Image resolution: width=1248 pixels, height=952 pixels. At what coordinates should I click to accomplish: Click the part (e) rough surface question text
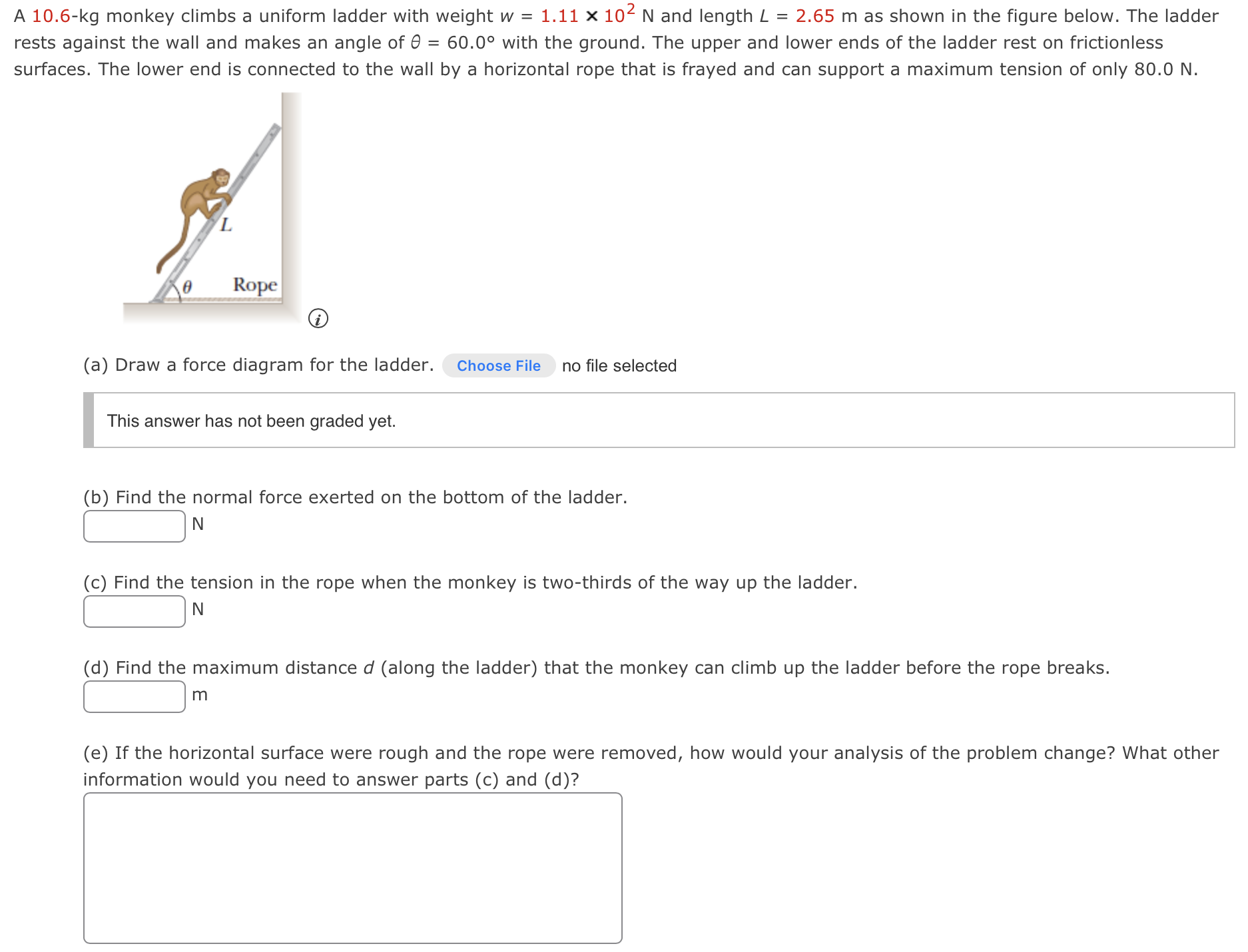[x=651, y=766]
